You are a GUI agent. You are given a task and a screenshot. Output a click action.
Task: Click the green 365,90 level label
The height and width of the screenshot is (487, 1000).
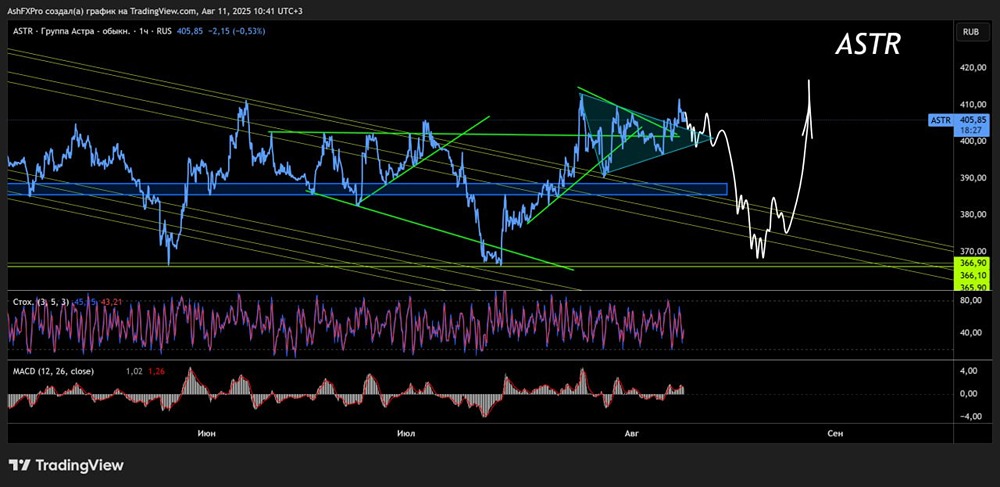[x=975, y=287]
